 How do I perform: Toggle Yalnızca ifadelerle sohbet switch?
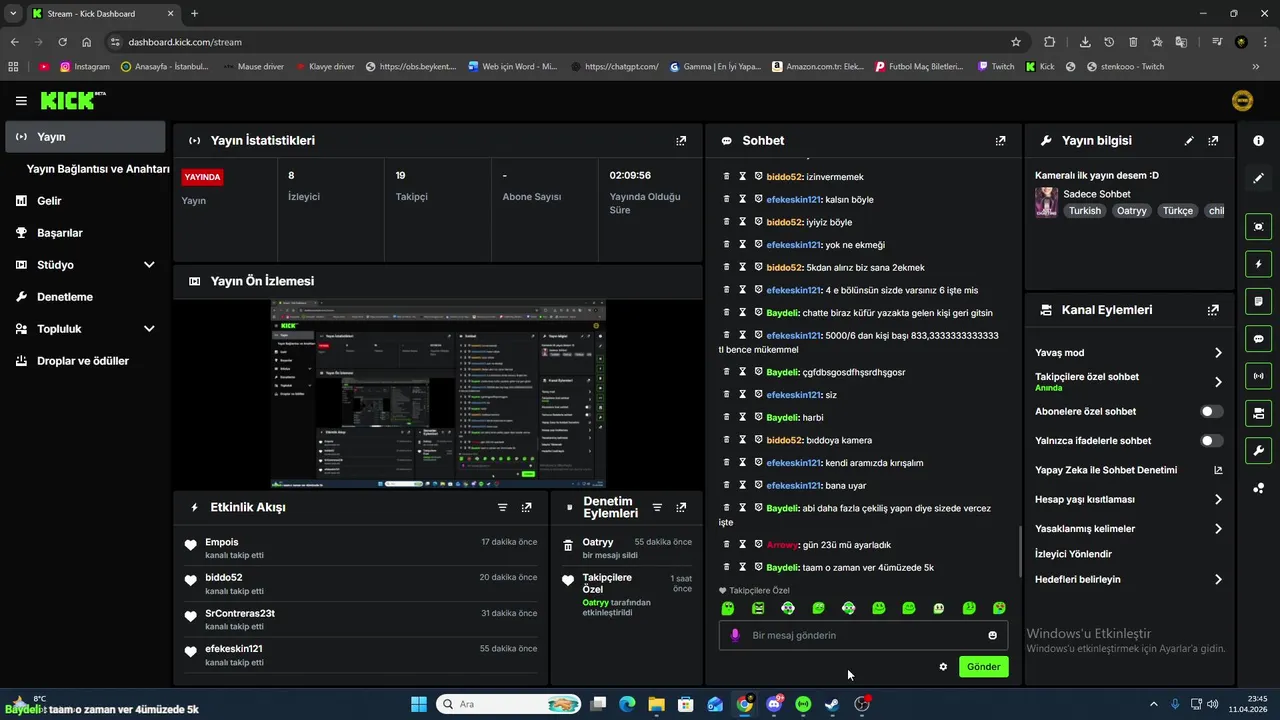click(x=1211, y=441)
